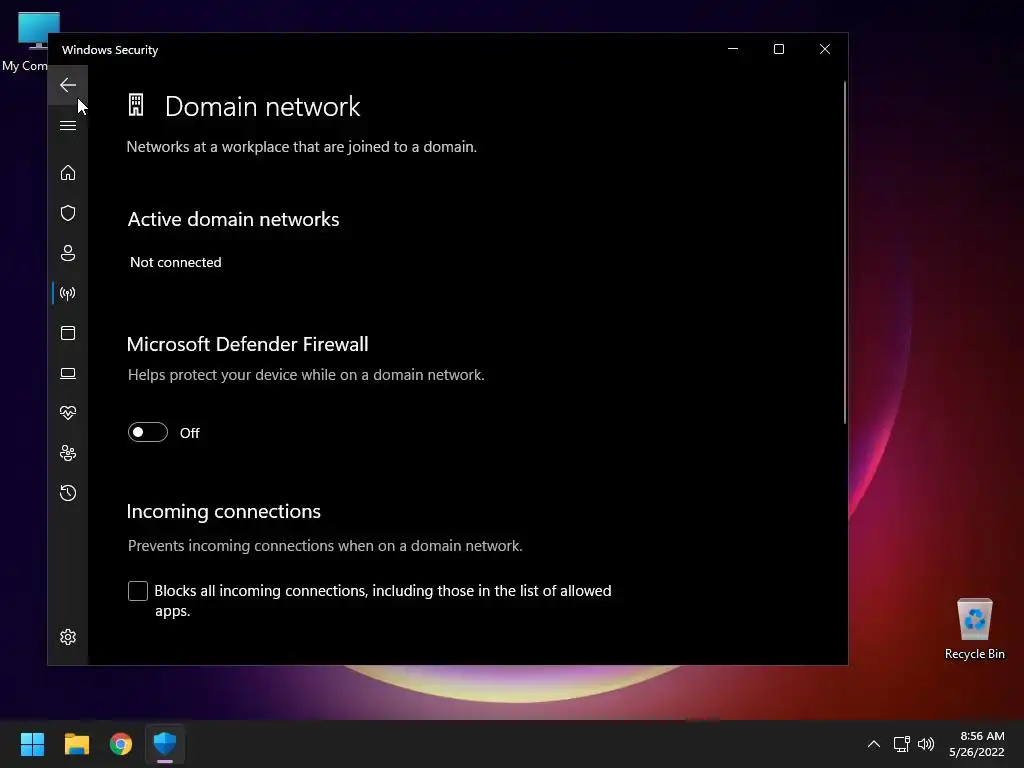The height and width of the screenshot is (768, 1024).
Task: Show hidden icons in system tray
Action: click(874, 744)
